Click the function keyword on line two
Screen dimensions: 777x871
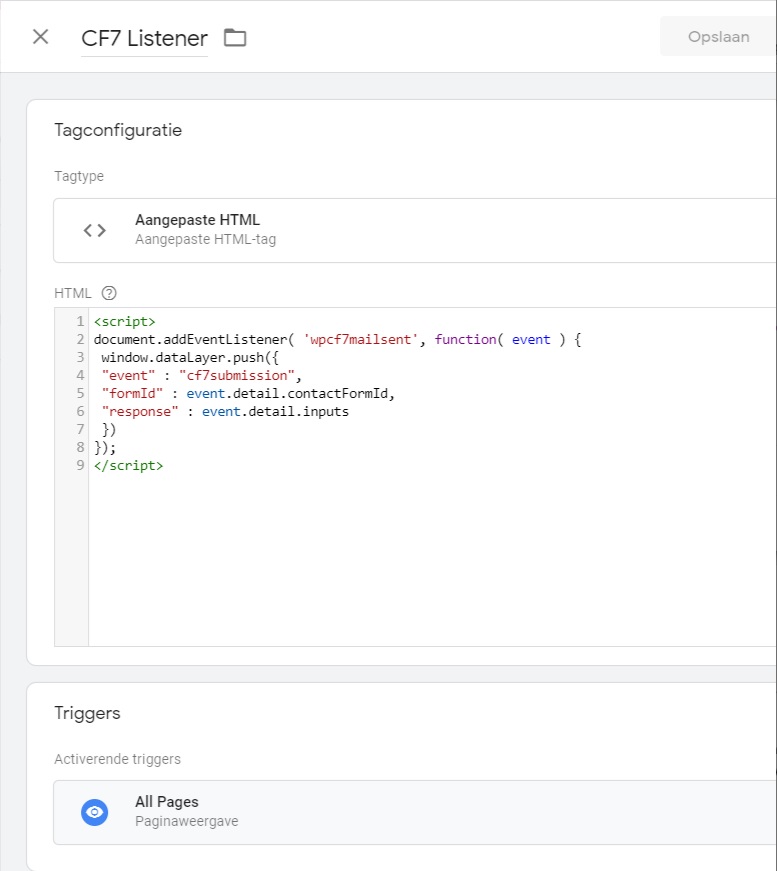coord(465,339)
